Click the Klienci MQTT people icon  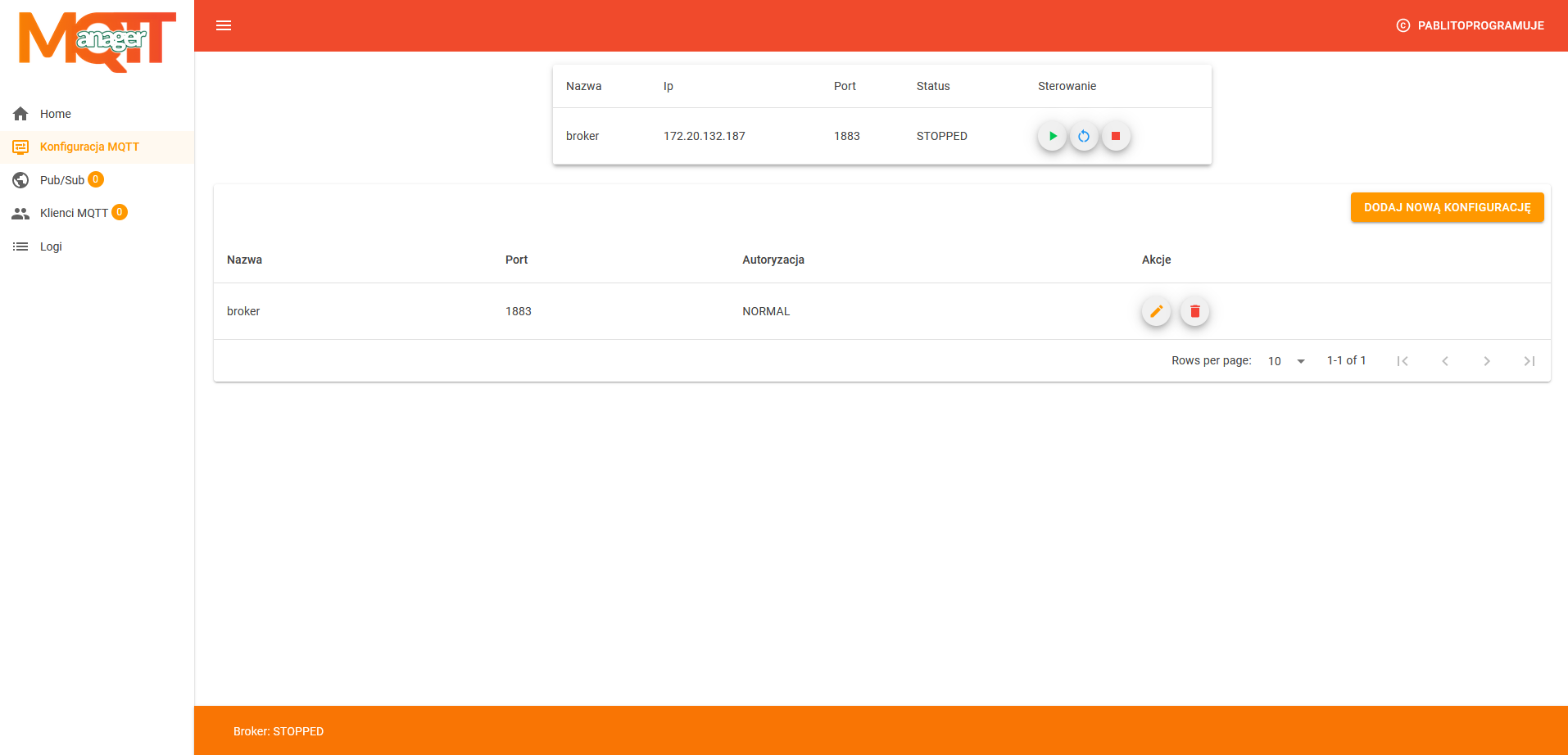coord(20,213)
